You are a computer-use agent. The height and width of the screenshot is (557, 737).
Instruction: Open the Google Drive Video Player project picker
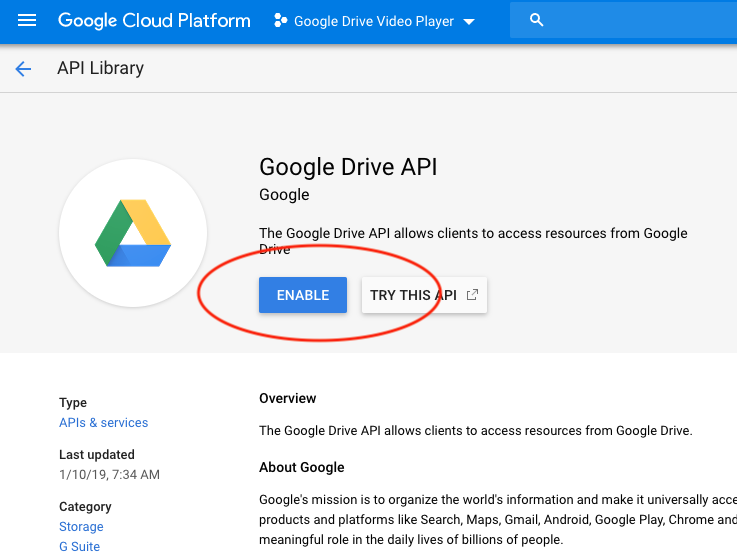(374, 22)
